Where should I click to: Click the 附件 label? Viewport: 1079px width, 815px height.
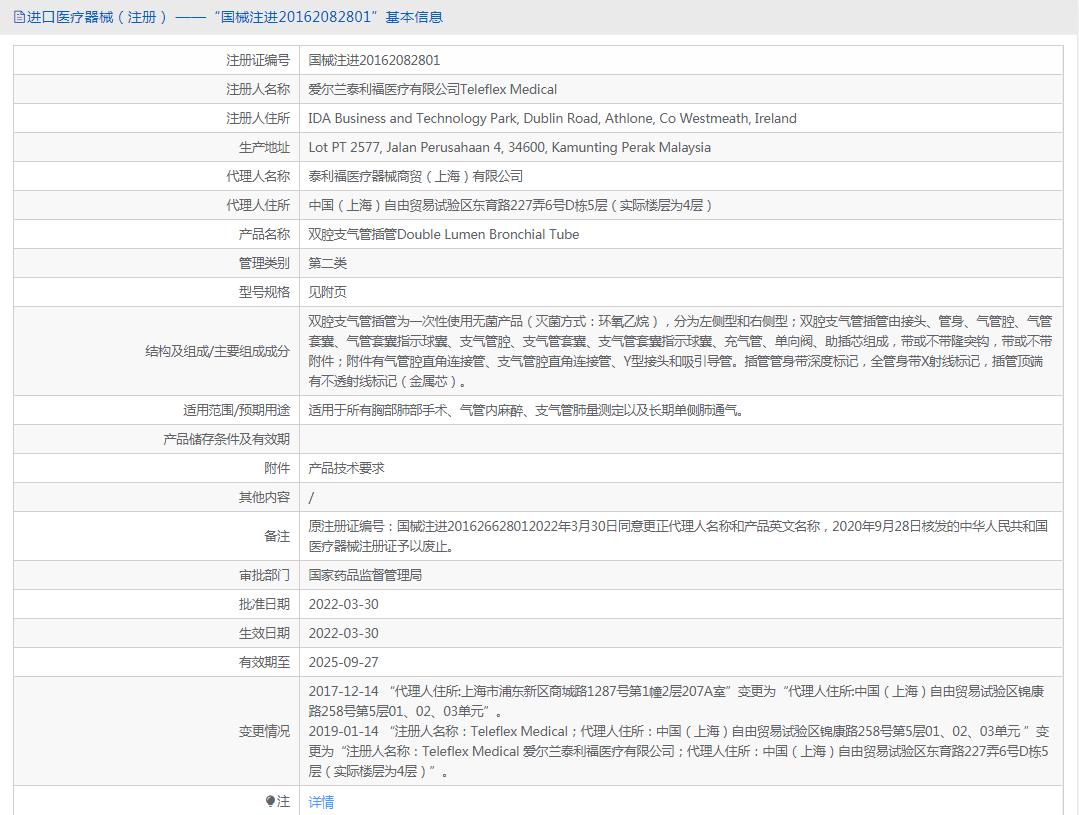(x=277, y=468)
